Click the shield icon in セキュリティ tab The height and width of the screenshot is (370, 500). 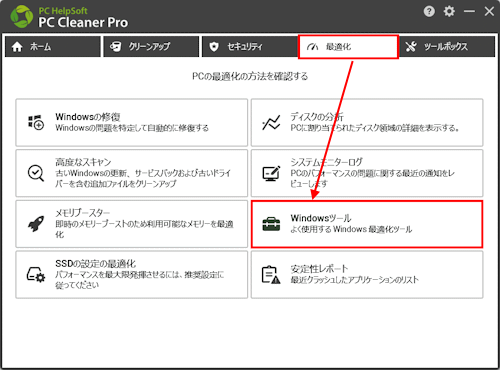pyautogui.click(x=214, y=47)
